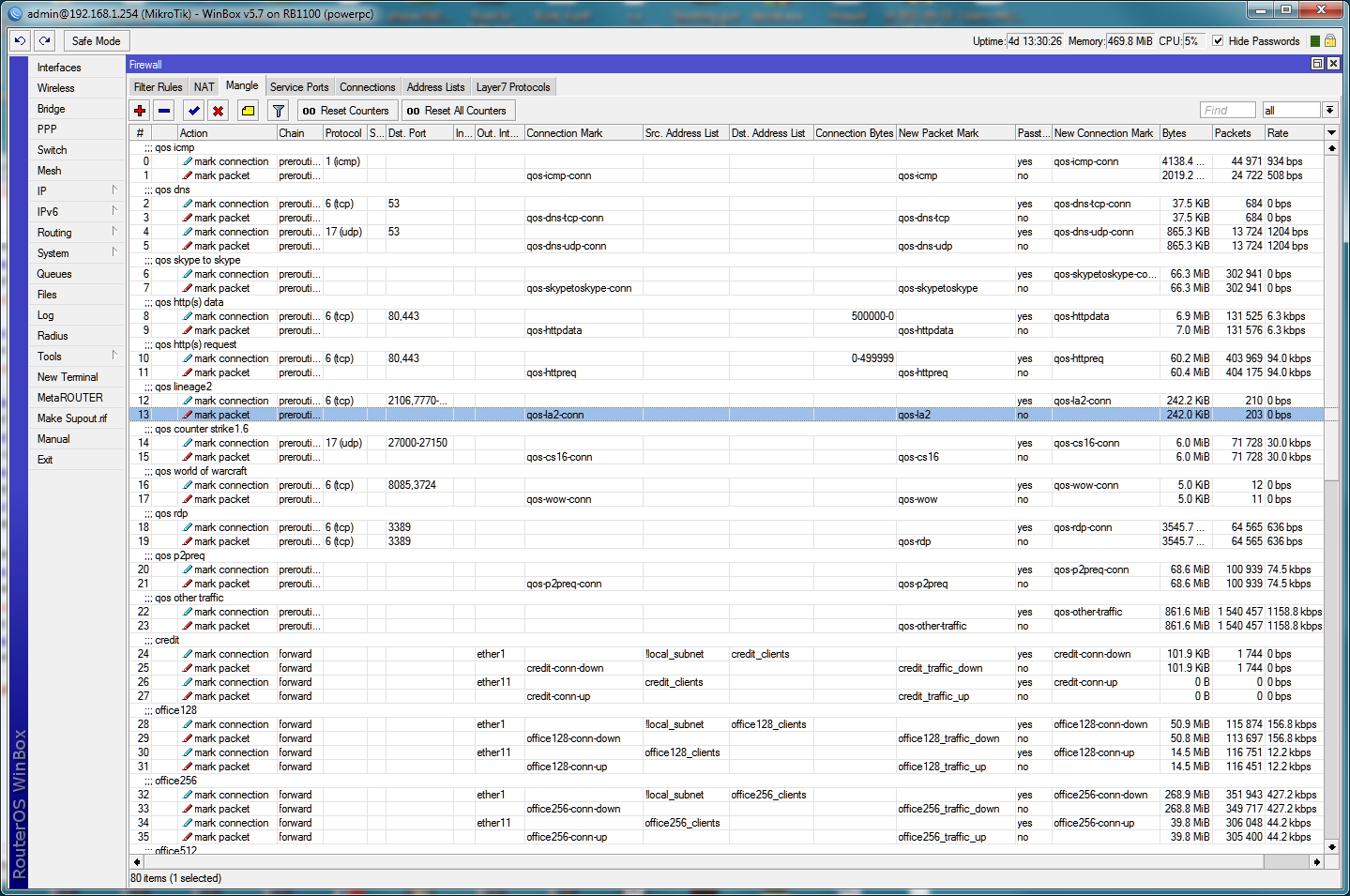Click the 'qos world of warcraft' comment row

click(x=727, y=471)
